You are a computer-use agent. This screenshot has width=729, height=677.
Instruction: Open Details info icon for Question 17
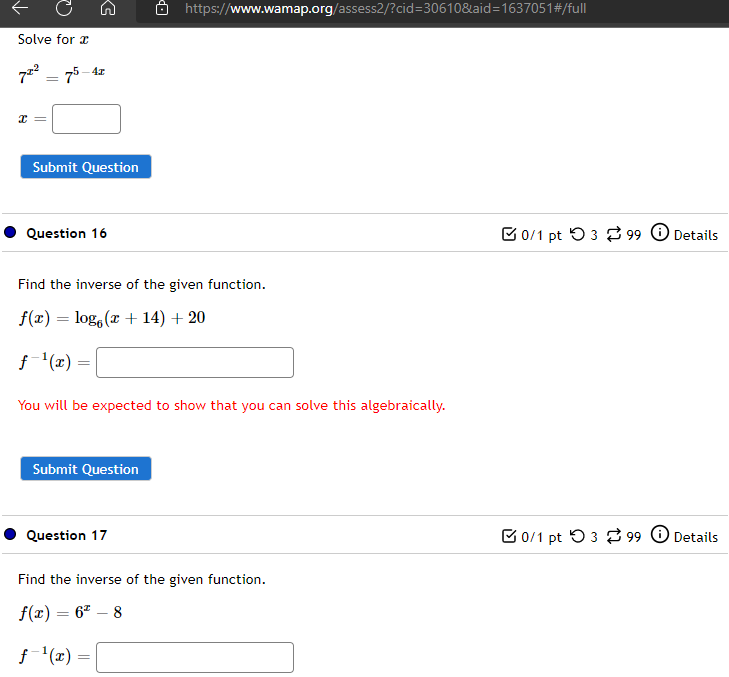click(x=660, y=534)
